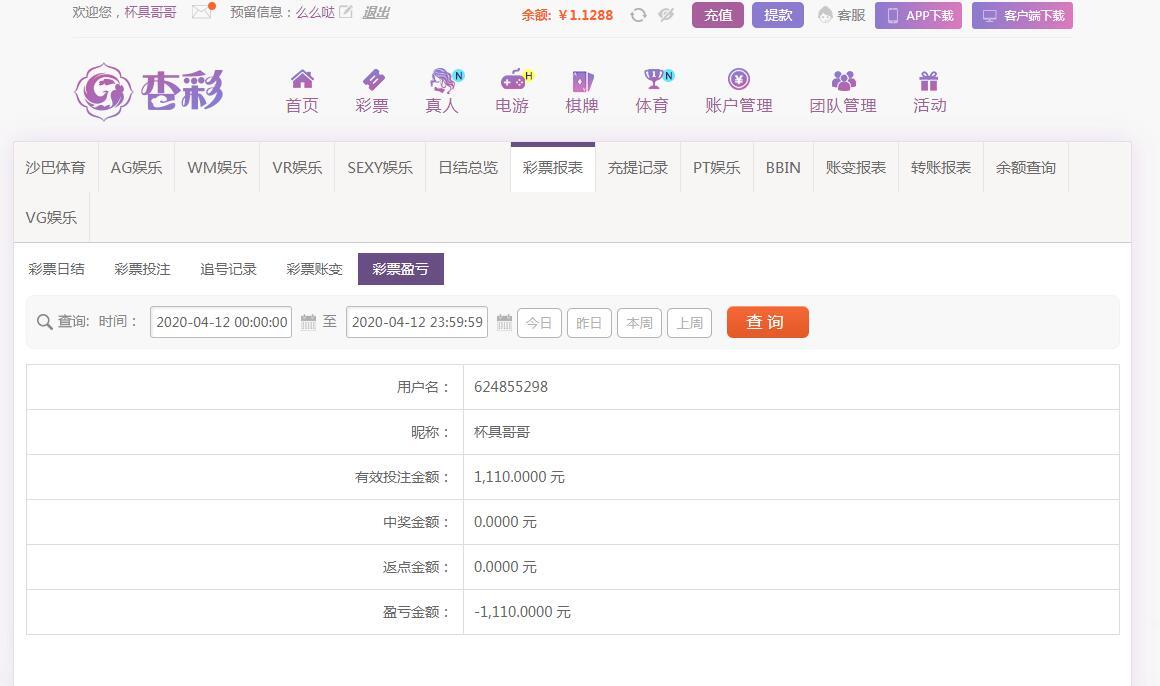Click the start time input field
Viewport: 1160px width, 686px height.
tap(221, 322)
